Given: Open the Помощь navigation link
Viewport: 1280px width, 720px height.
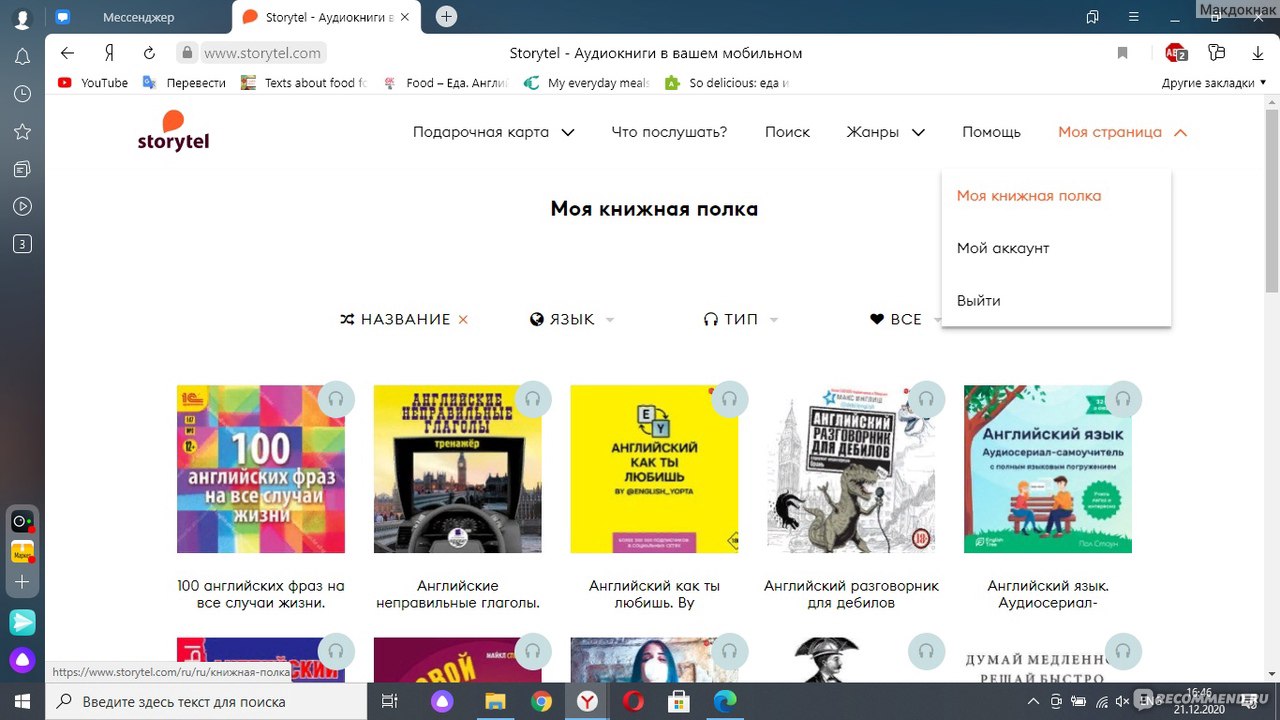Looking at the screenshot, I should point(991,132).
